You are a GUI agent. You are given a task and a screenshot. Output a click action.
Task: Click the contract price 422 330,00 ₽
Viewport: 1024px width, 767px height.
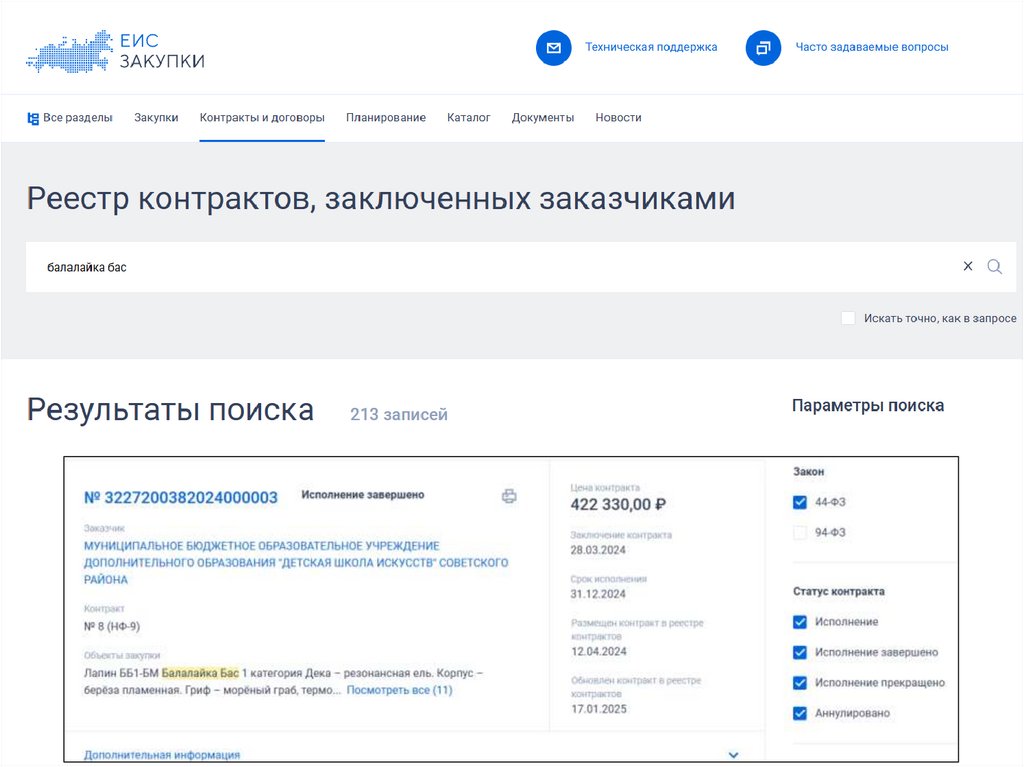pyautogui.click(x=618, y=504)
